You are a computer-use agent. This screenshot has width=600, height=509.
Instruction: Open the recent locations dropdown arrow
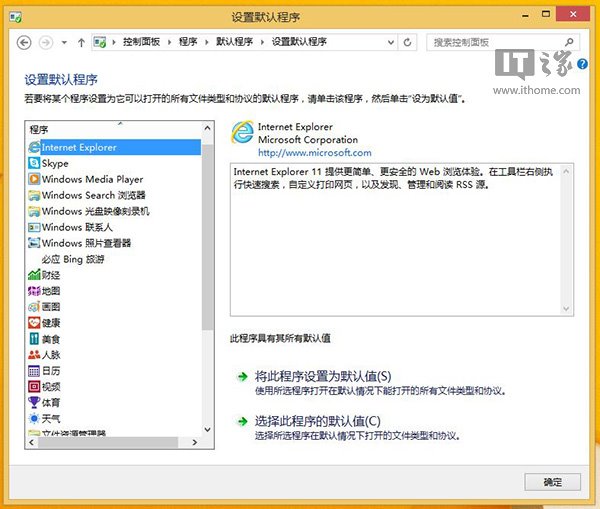click(x=63, y=43)
